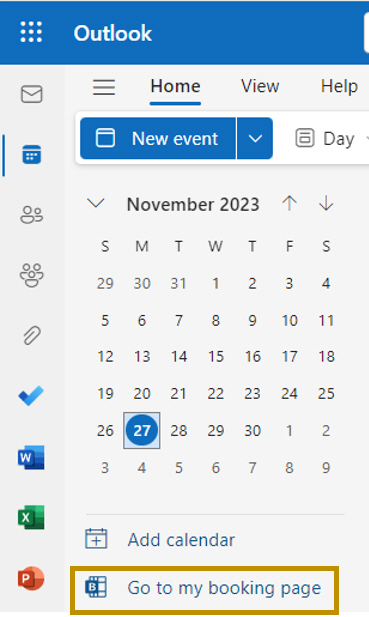Viewport: 369px width, 617px height.
Task: Open the Mail icon in sidebar
Action: [31, 94]
